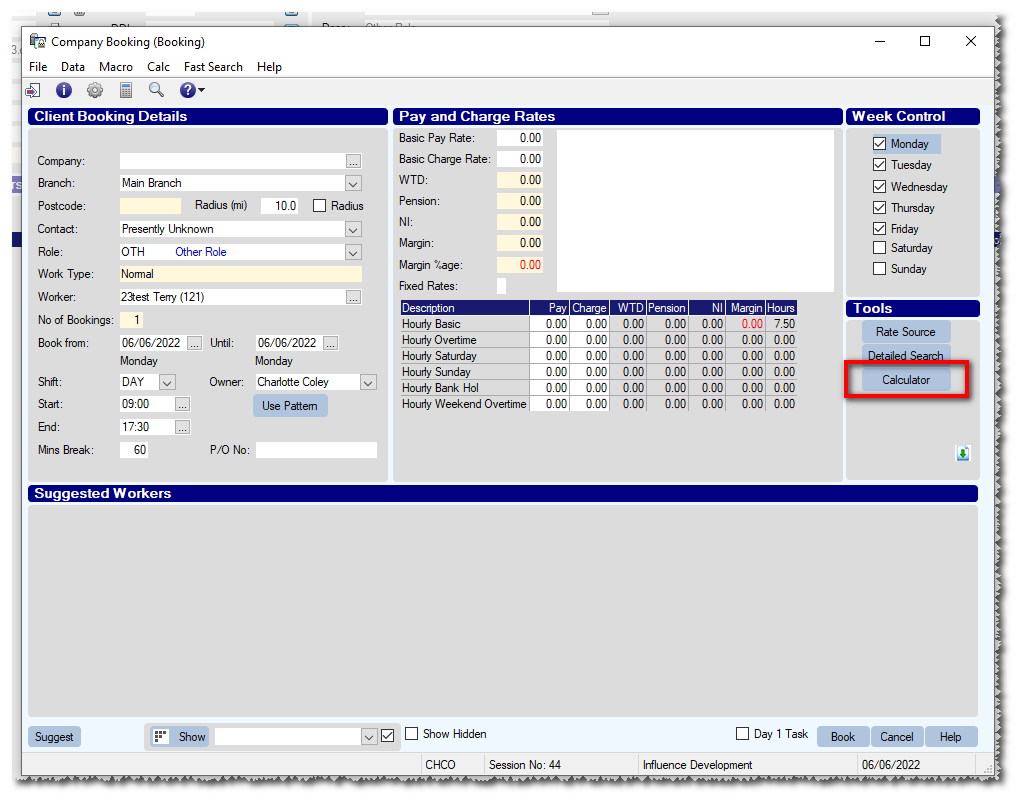Open the Until date picker

tap(330, 343)
